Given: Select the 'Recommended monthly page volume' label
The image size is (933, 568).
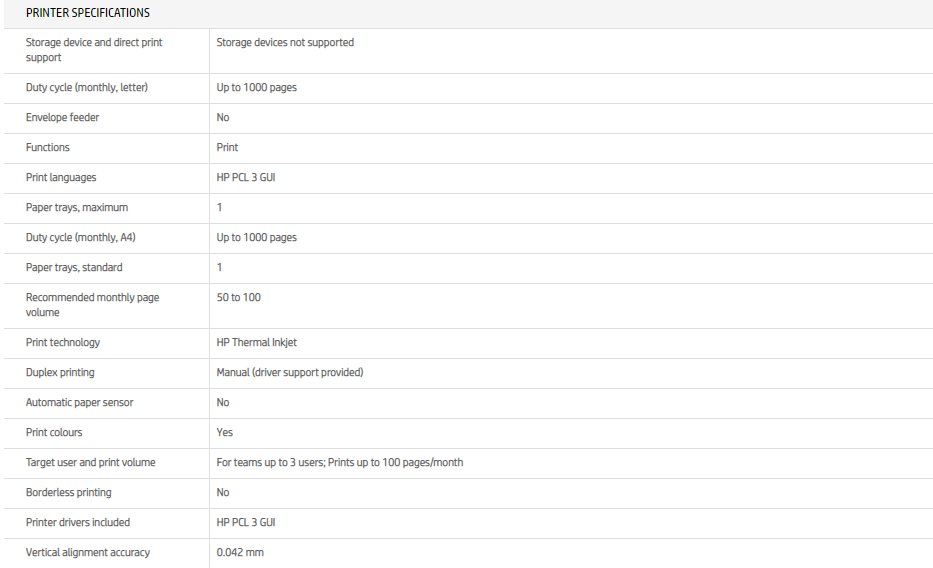Looking at the screenshot, I should click(92, 305).
